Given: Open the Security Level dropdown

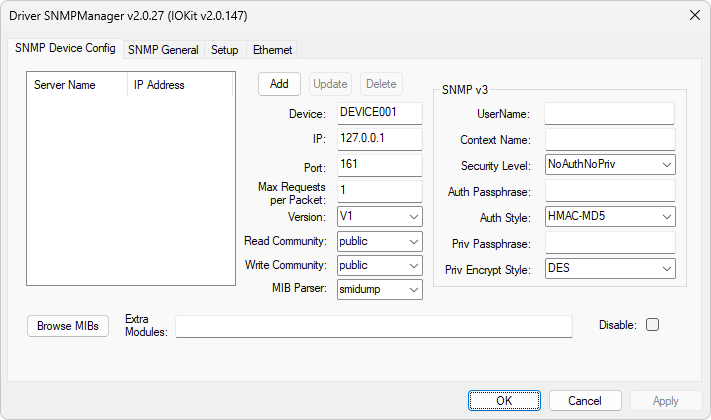Looking at the screenshot, I should click(610, 165).
